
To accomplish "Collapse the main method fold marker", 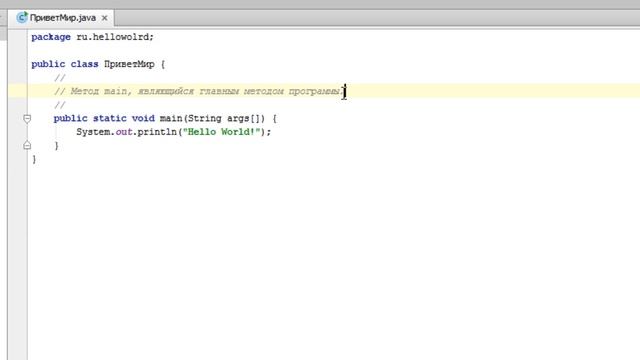I will (x=27, y=119).
